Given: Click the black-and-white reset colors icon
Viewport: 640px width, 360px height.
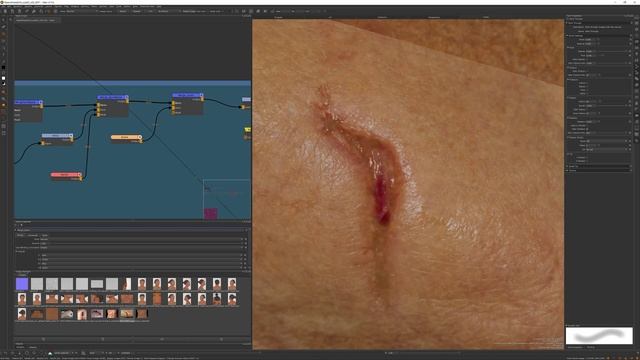Looking at the screenshot, I should coord(4,83).
